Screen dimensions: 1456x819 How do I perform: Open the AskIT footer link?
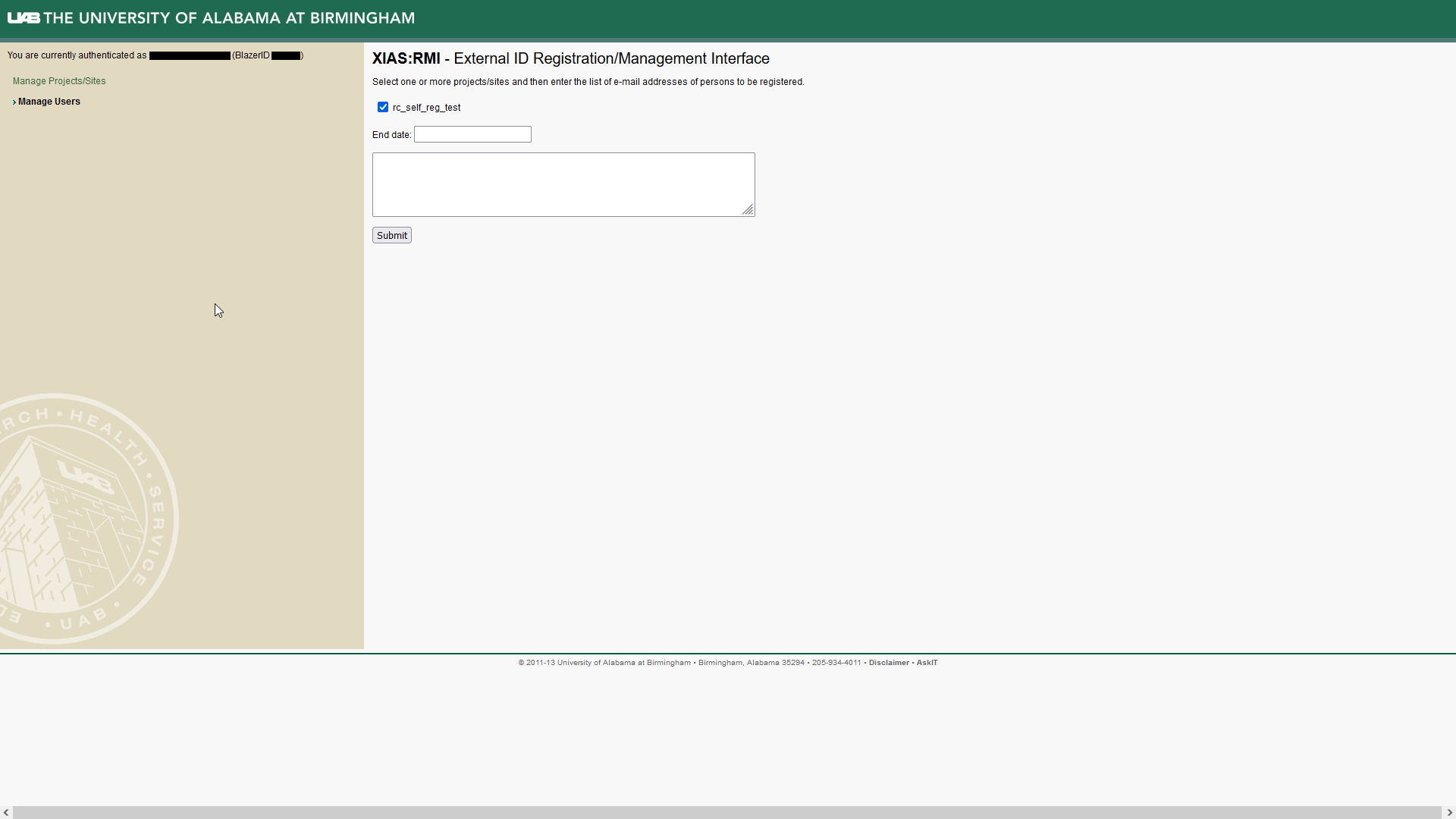(x=927, y=663)
